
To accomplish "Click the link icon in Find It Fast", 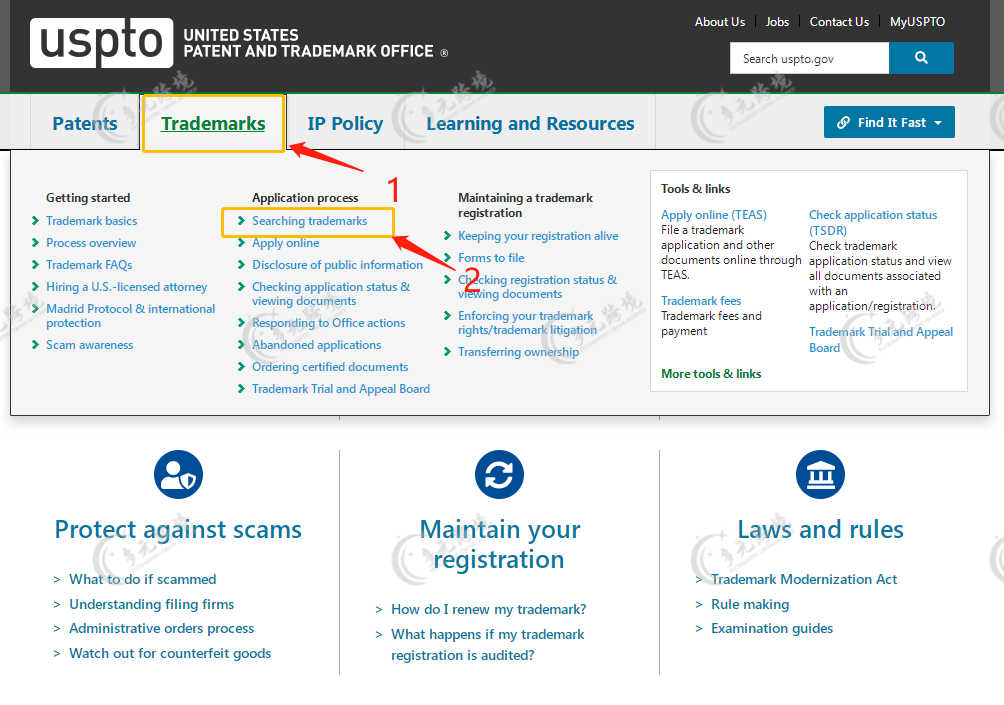I will 843,122.
